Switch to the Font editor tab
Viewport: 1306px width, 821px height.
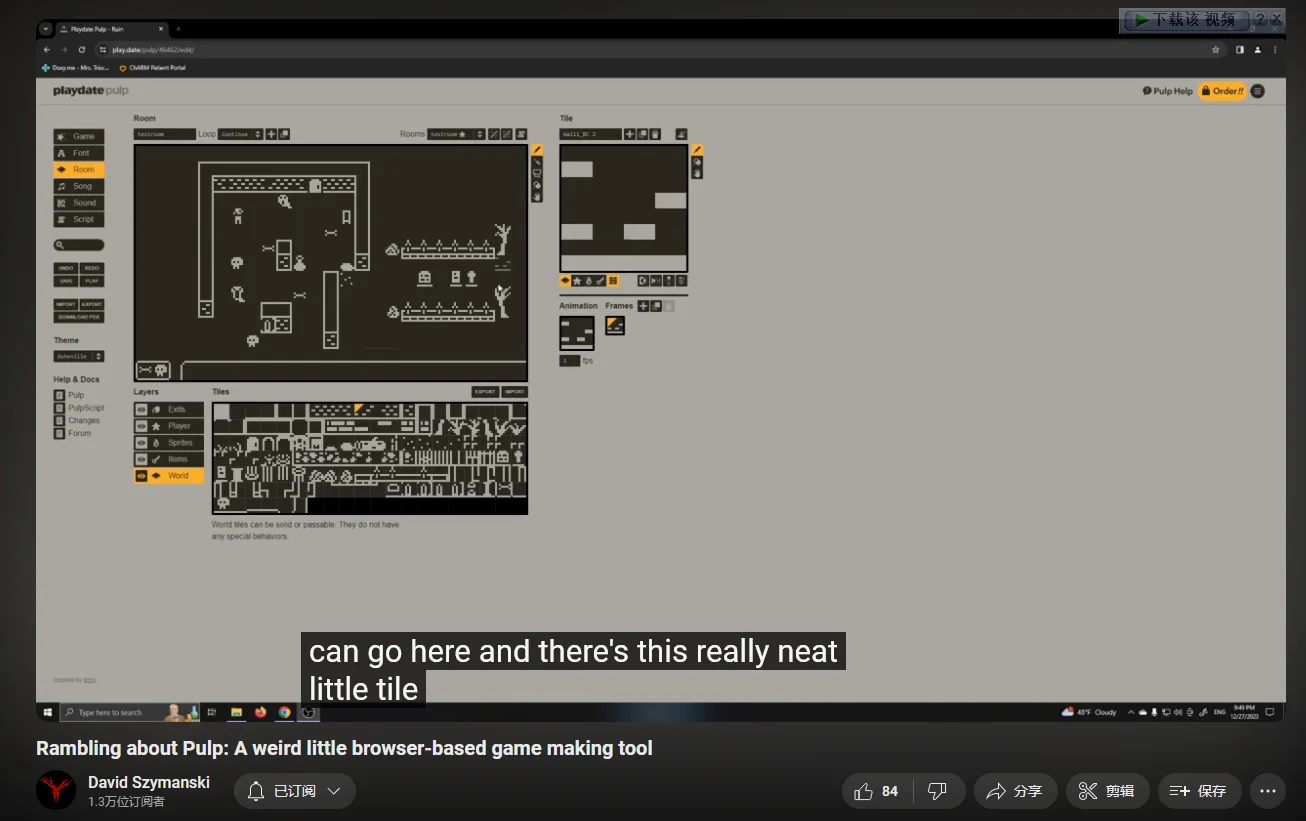tap(79, 153)
